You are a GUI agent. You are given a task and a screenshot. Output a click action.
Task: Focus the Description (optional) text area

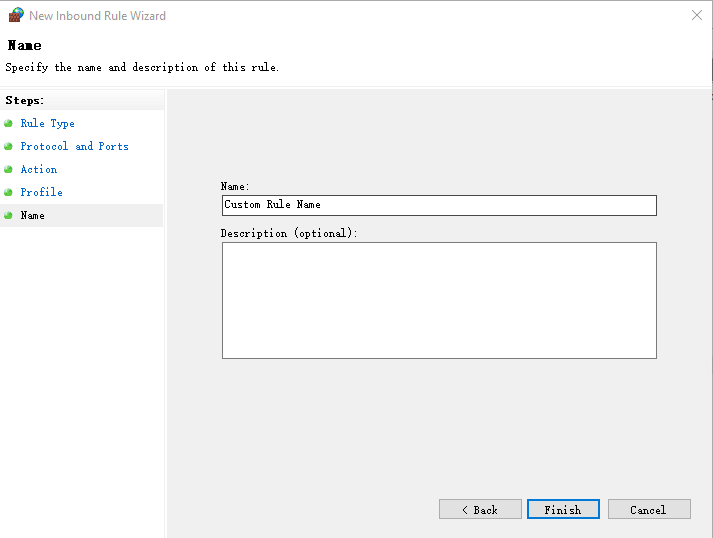[439, 300]
